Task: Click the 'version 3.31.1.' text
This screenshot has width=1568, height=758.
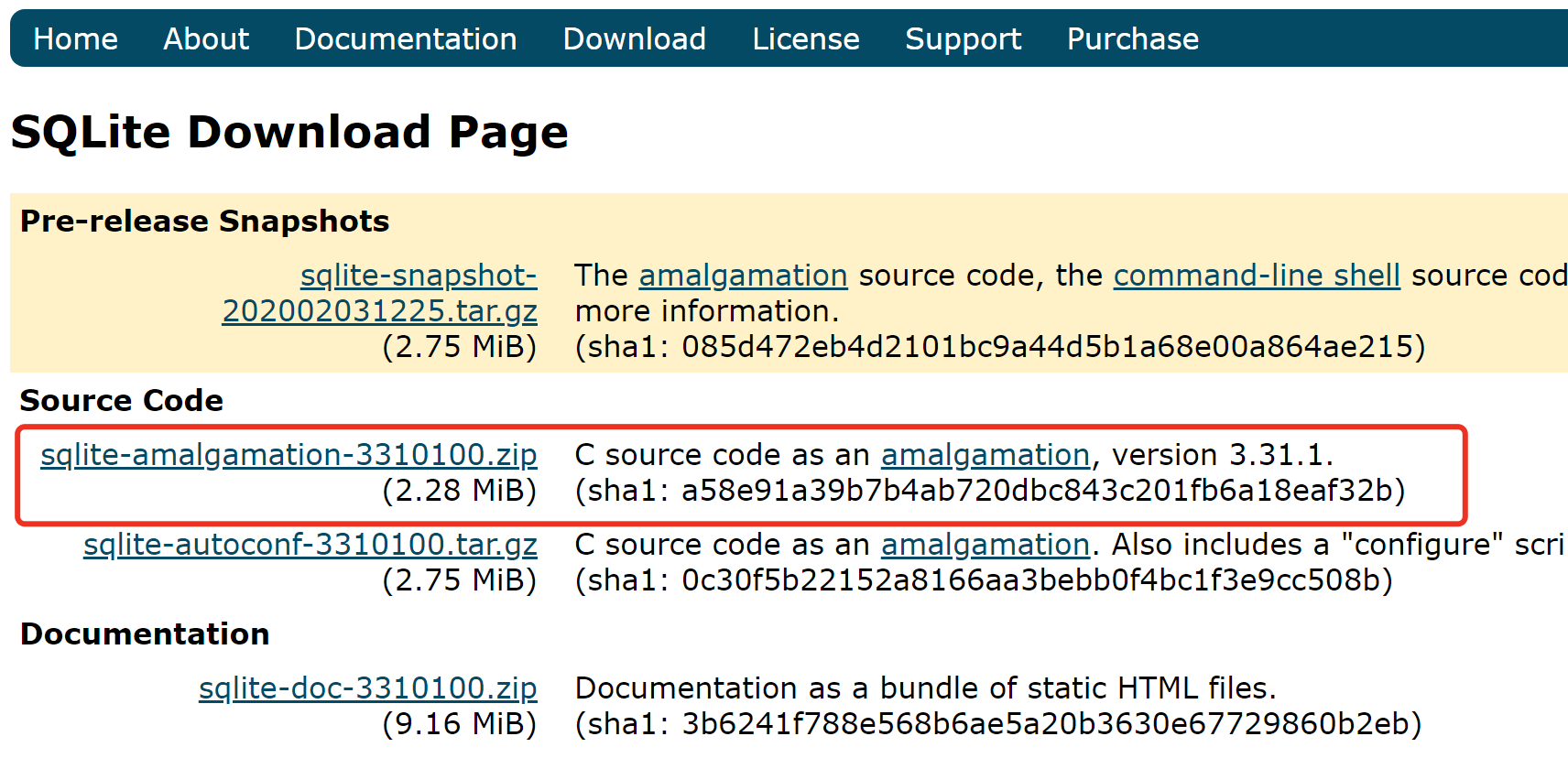Action: point(1223,455)
